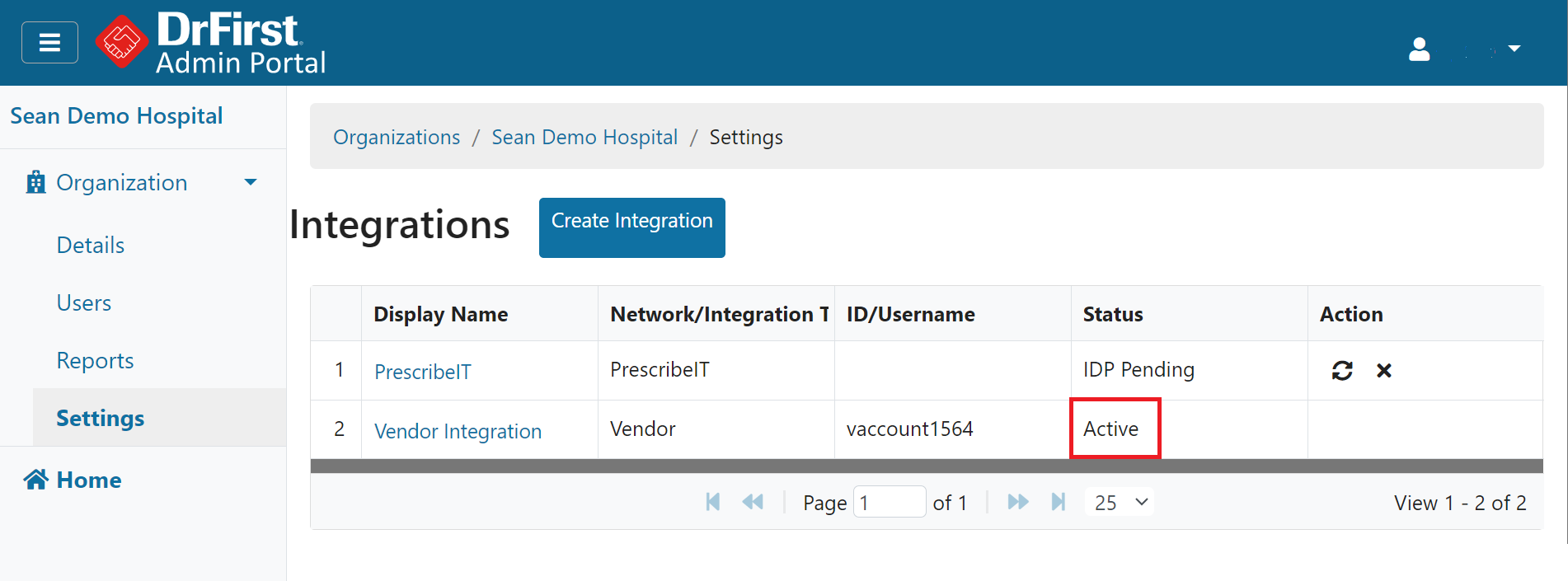Collapse the Organization sidebar section
Viewport: 1568px width, 581px height.
tap(251, 182)
